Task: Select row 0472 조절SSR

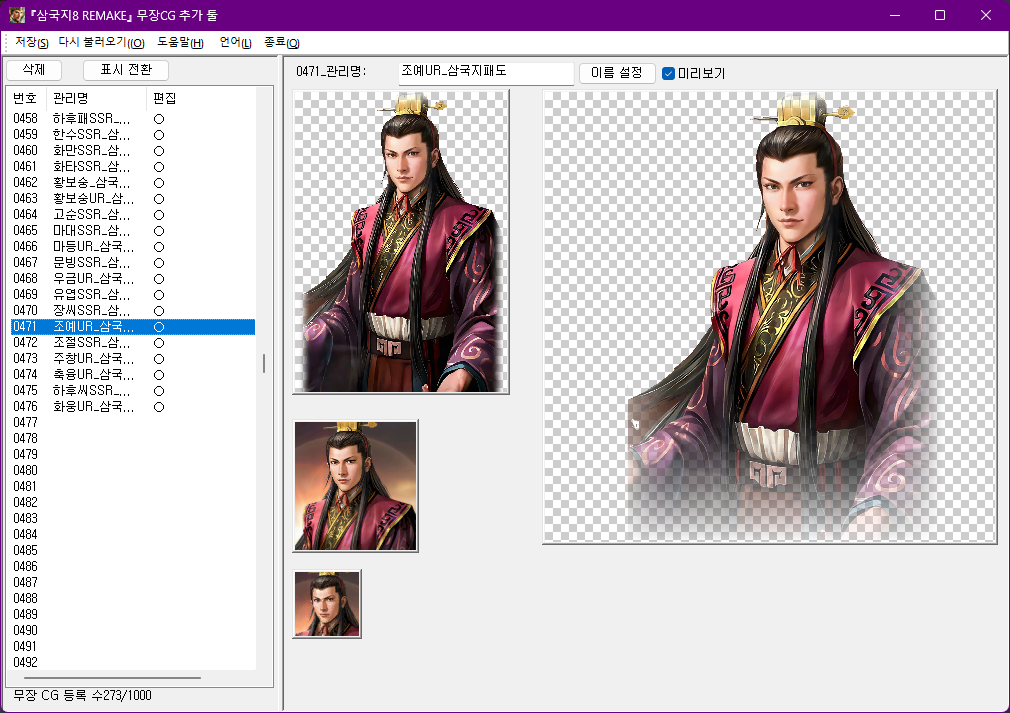Action: click(x=133, y=343)
